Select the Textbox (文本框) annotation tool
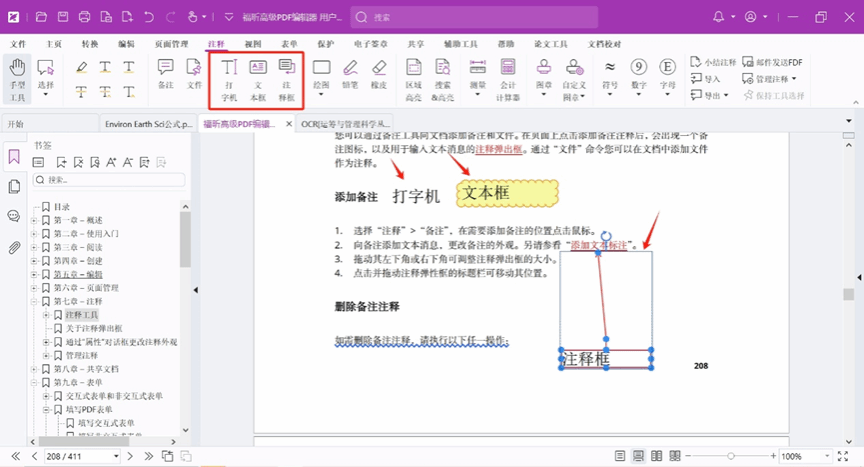Screen dimensions: 864x467 click(x=258, y=79)
